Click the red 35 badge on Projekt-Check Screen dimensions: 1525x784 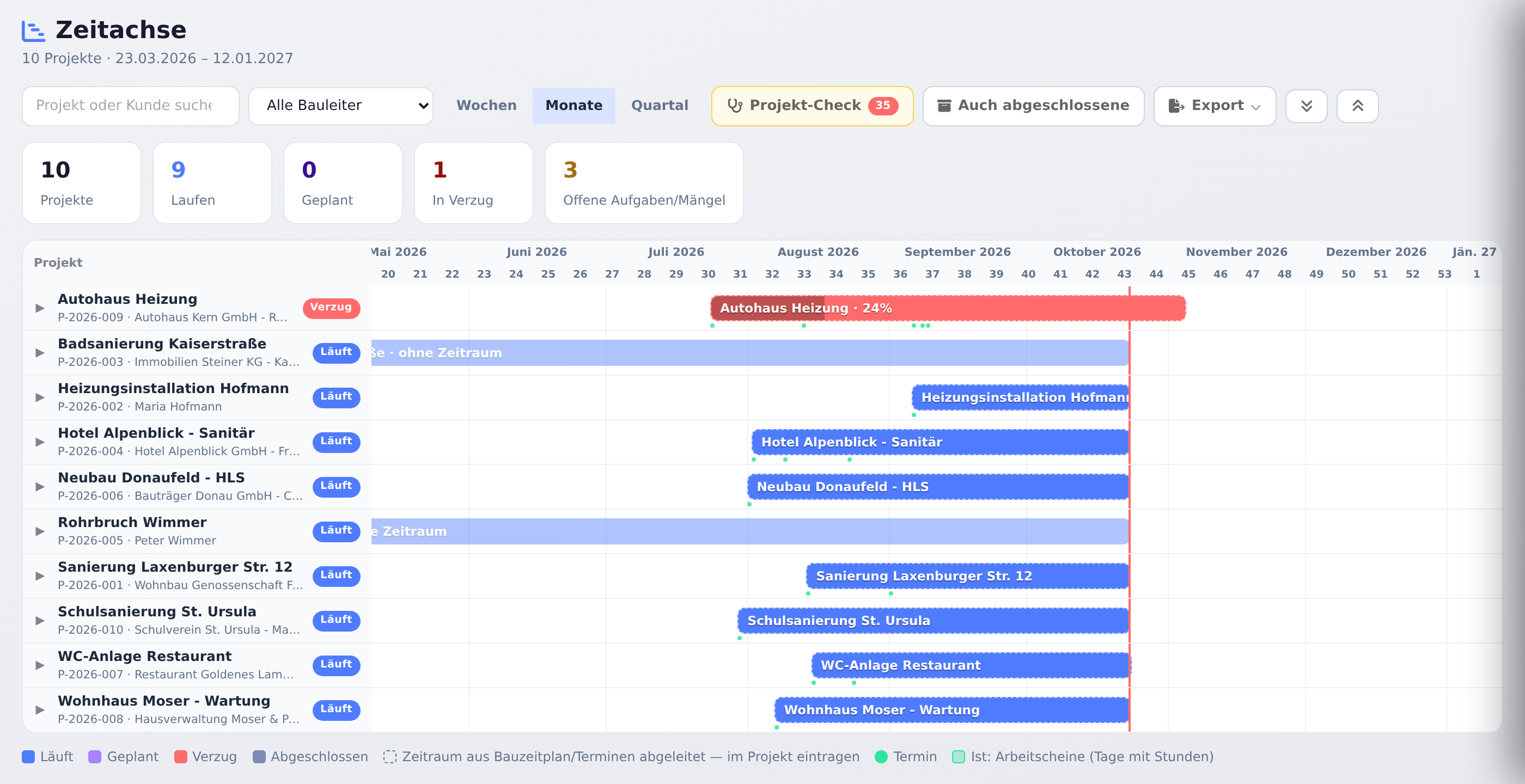click(883, 105)
